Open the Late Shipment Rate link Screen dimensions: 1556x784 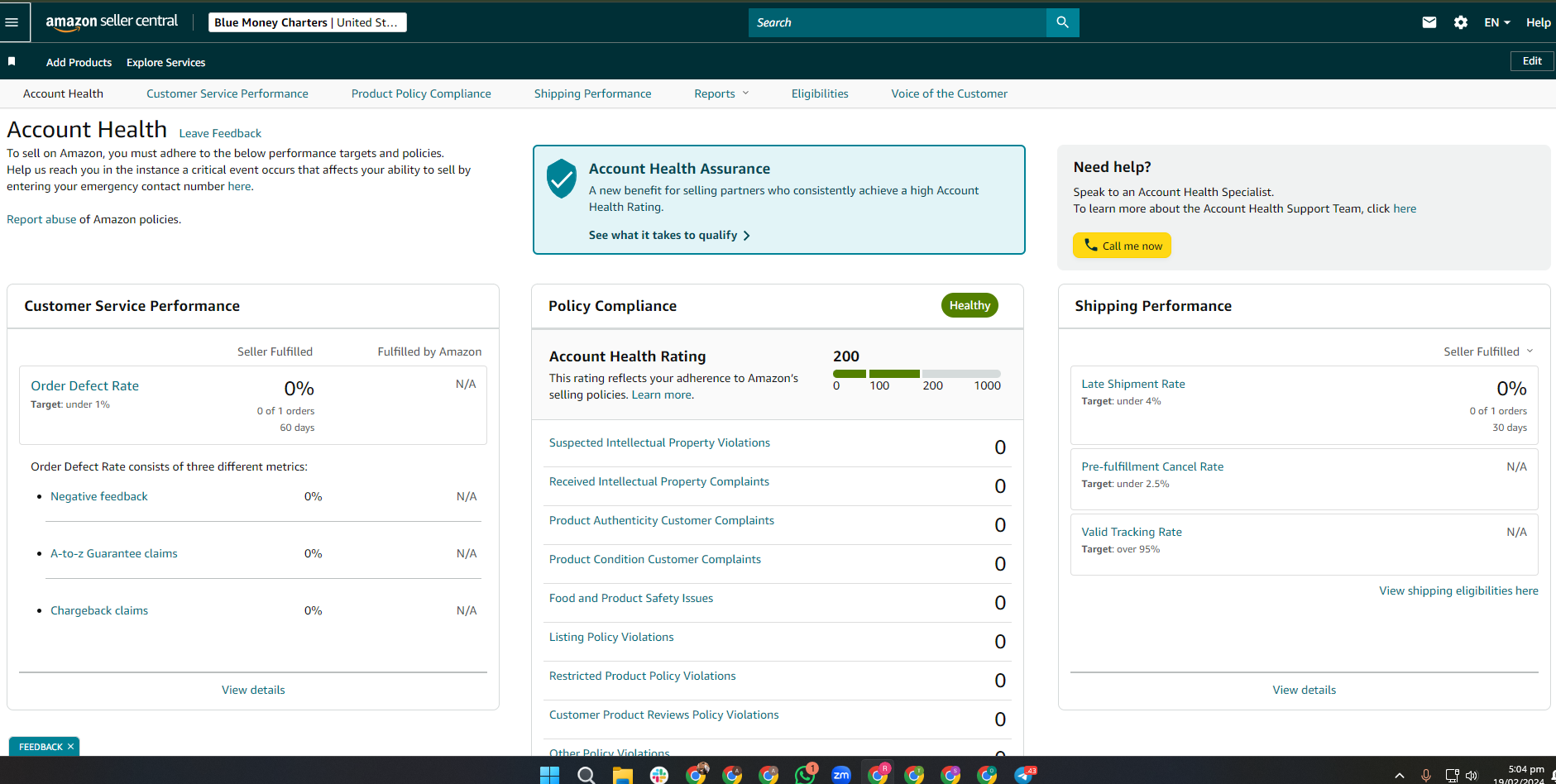1133,384
